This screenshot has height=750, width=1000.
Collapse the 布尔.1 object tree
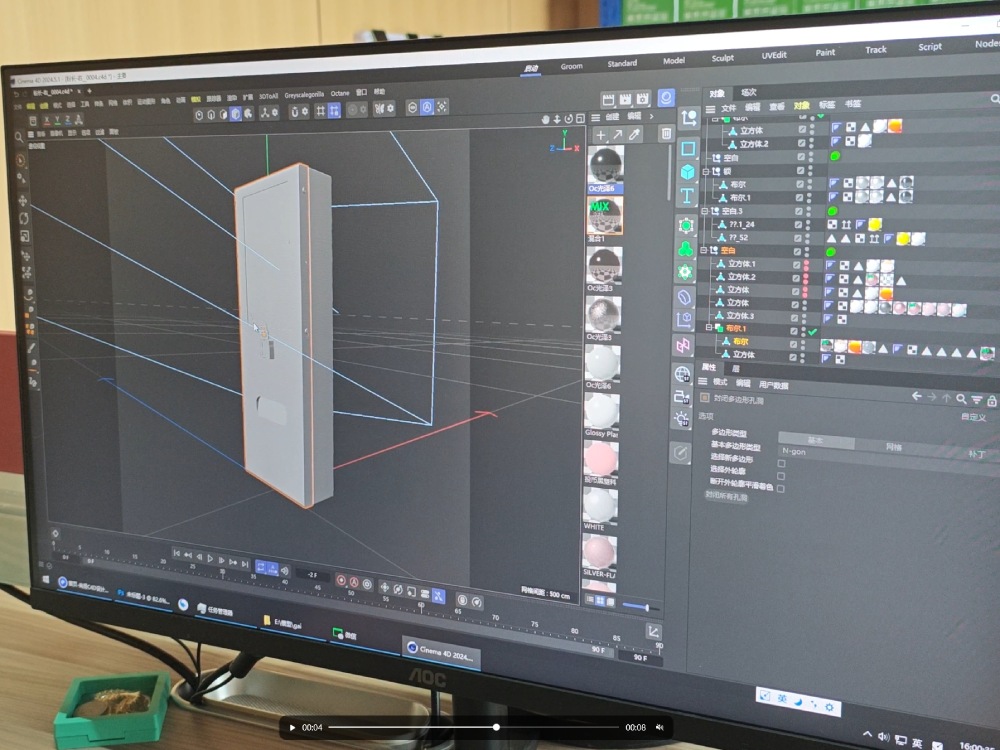point(708,328)
